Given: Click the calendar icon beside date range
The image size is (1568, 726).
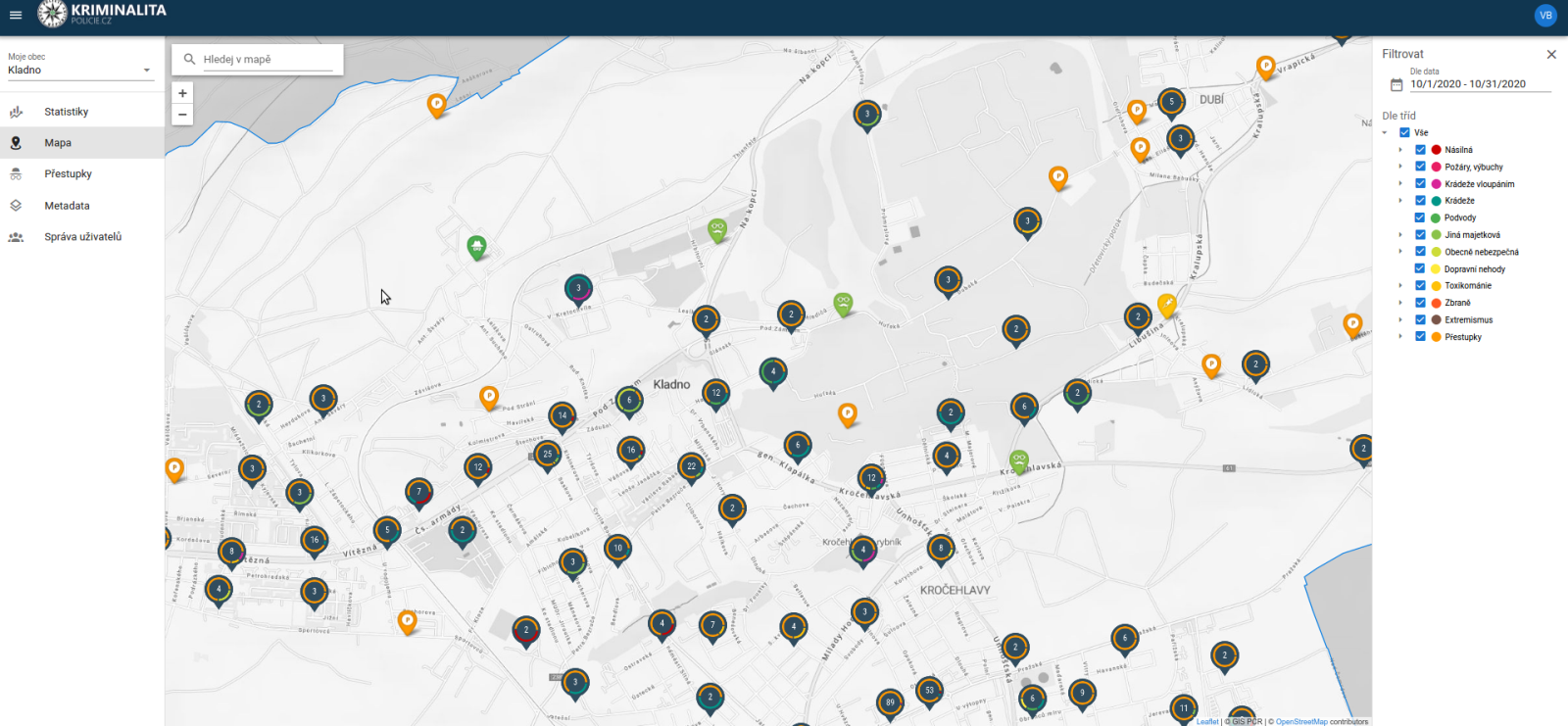Looking at the screenshot, I should 1396,85.
